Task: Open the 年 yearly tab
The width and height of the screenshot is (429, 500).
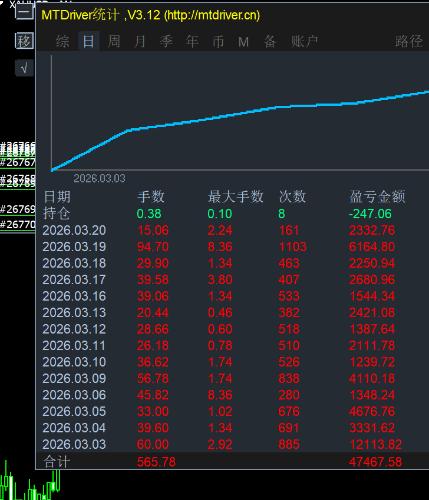Action: (x=192, y=42)
